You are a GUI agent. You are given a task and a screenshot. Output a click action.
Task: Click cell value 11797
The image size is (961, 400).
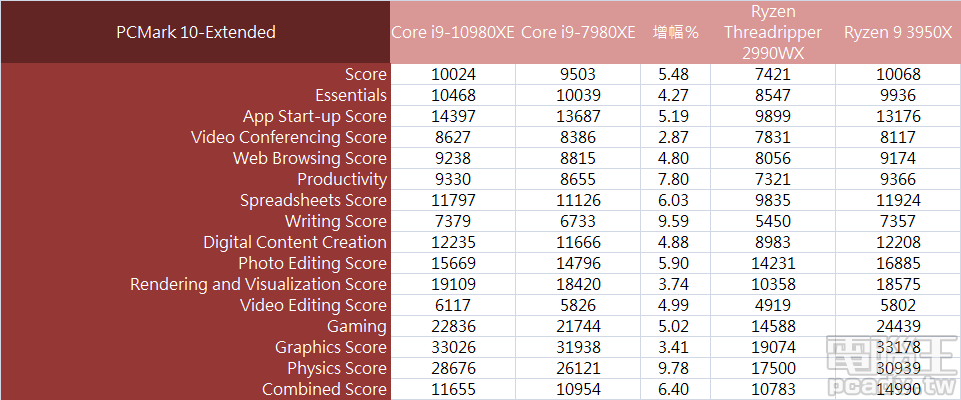(x=453, y=200)
